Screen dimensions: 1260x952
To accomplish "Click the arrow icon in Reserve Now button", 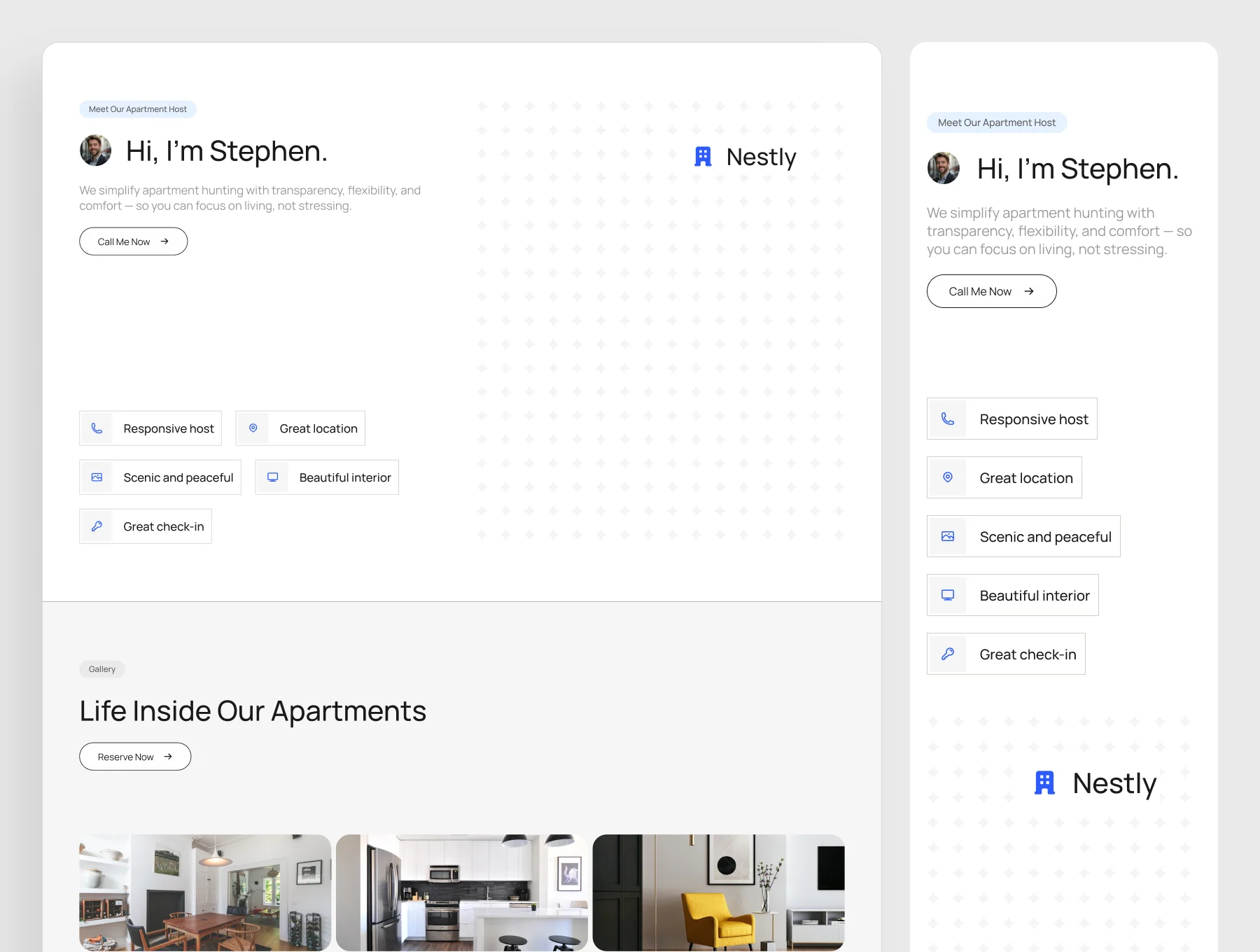I will (x=168, y=757).
